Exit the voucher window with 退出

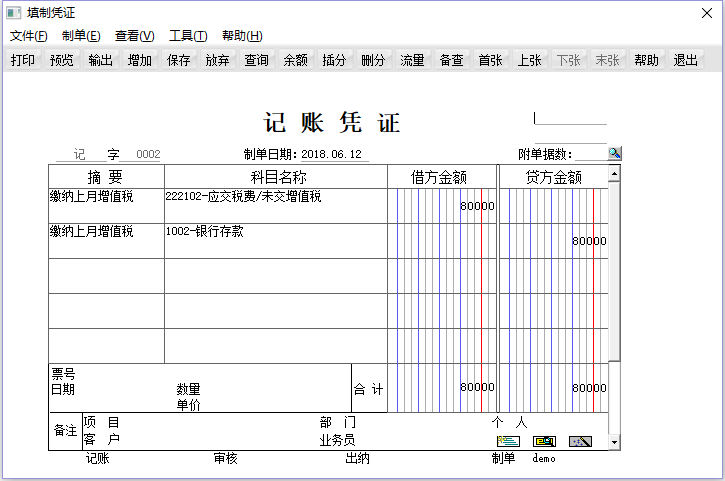click(685, 60)
